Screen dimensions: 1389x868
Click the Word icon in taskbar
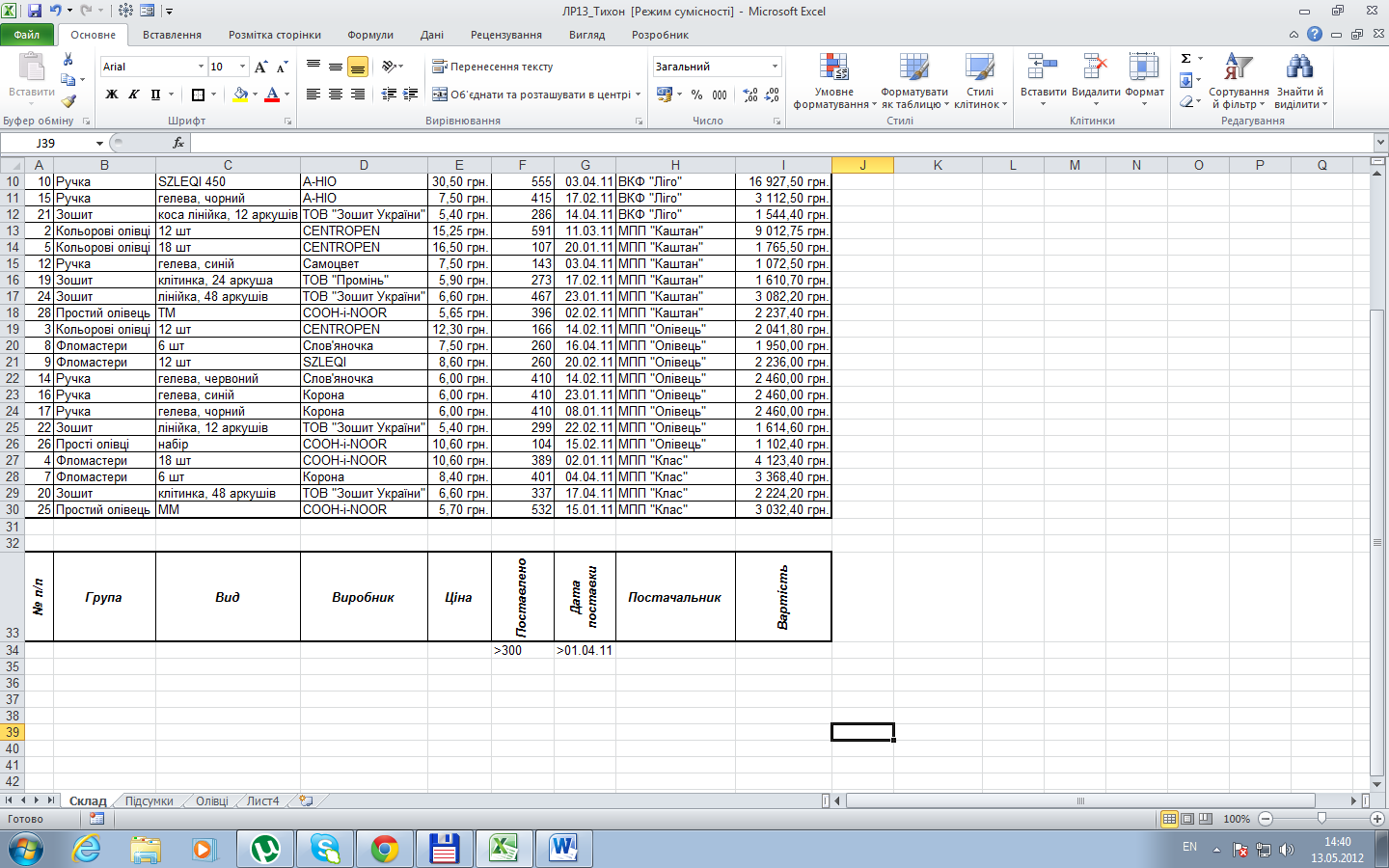pos(564,849)
